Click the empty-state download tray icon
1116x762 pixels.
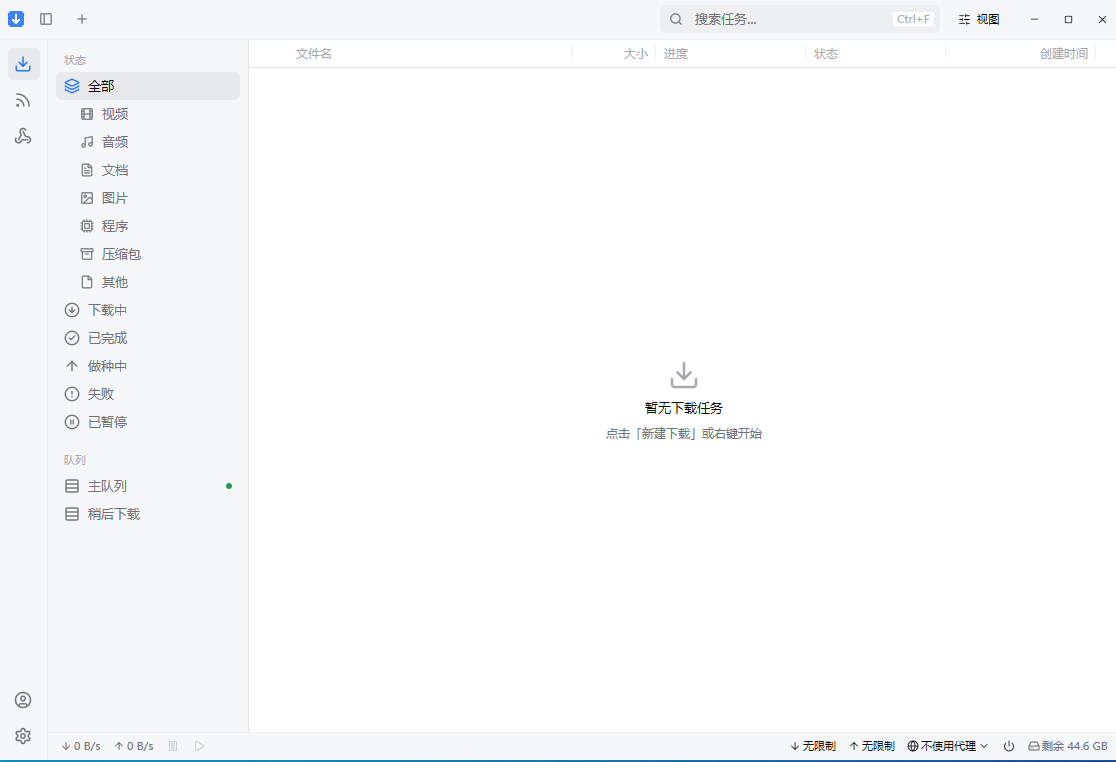[x=684, y=375]
